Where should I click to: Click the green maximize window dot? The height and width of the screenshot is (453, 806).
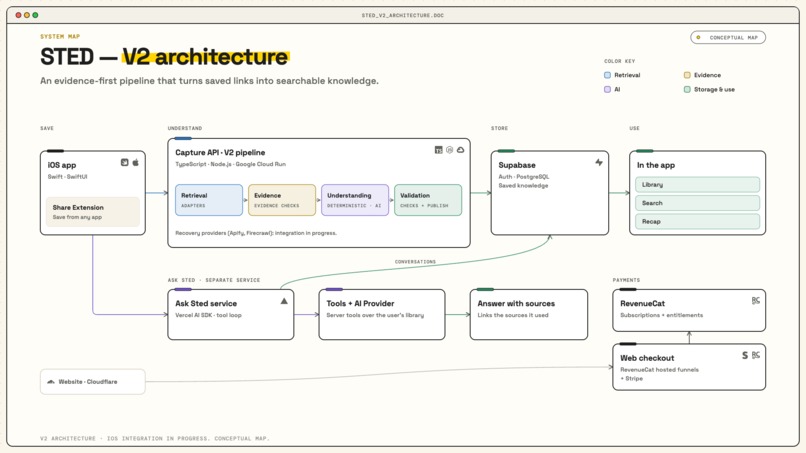point(35,15)
